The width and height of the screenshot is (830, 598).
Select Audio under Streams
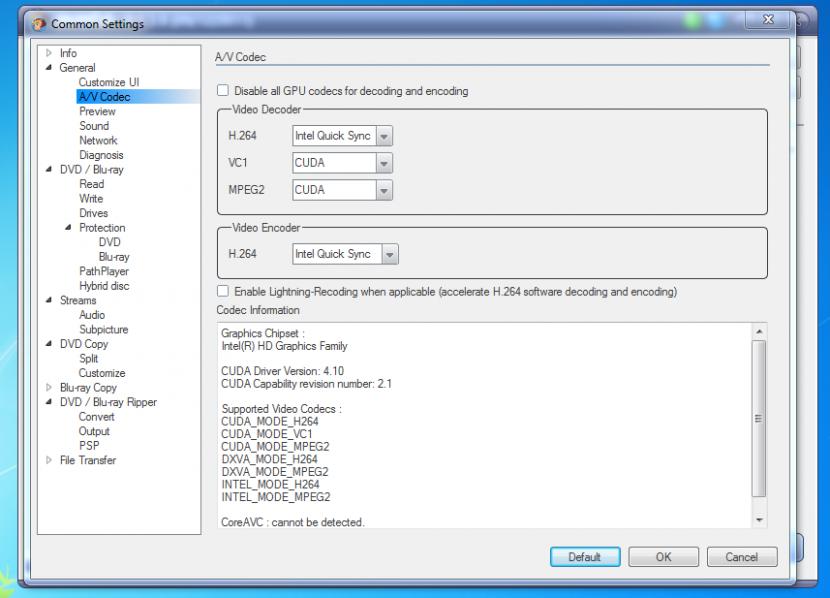(92, 314)
